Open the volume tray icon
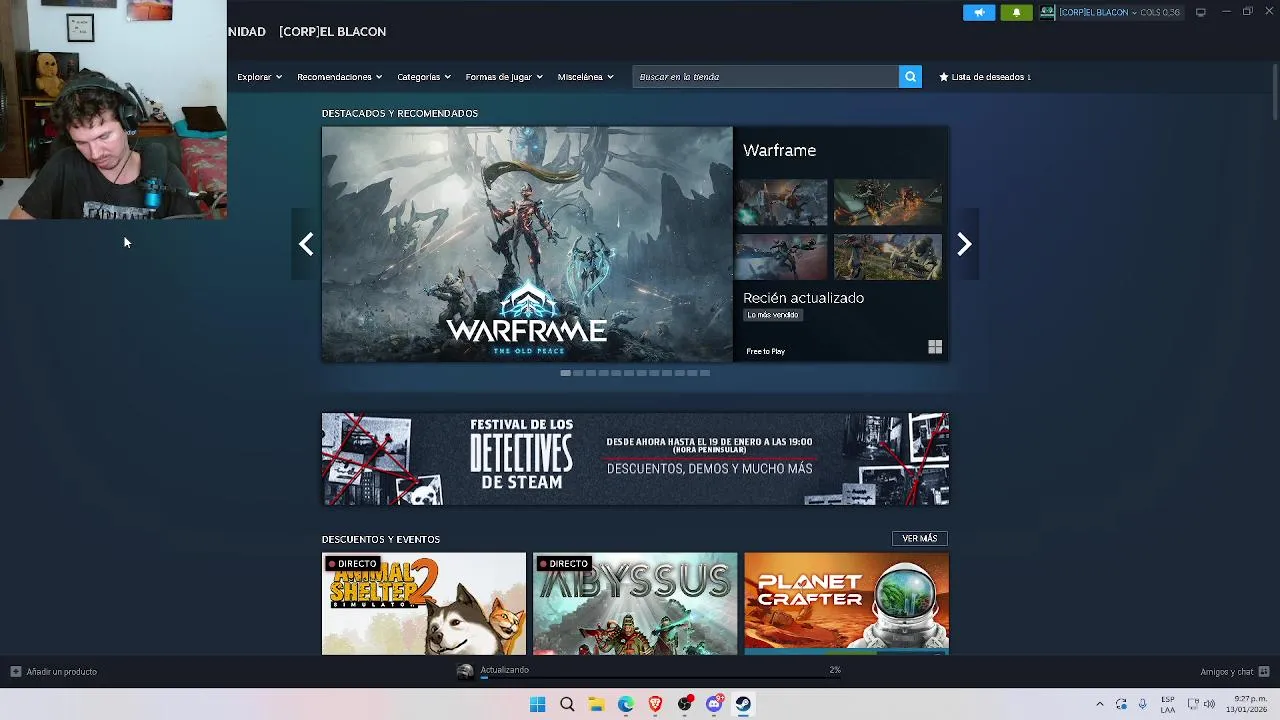 coord(1209,704)
